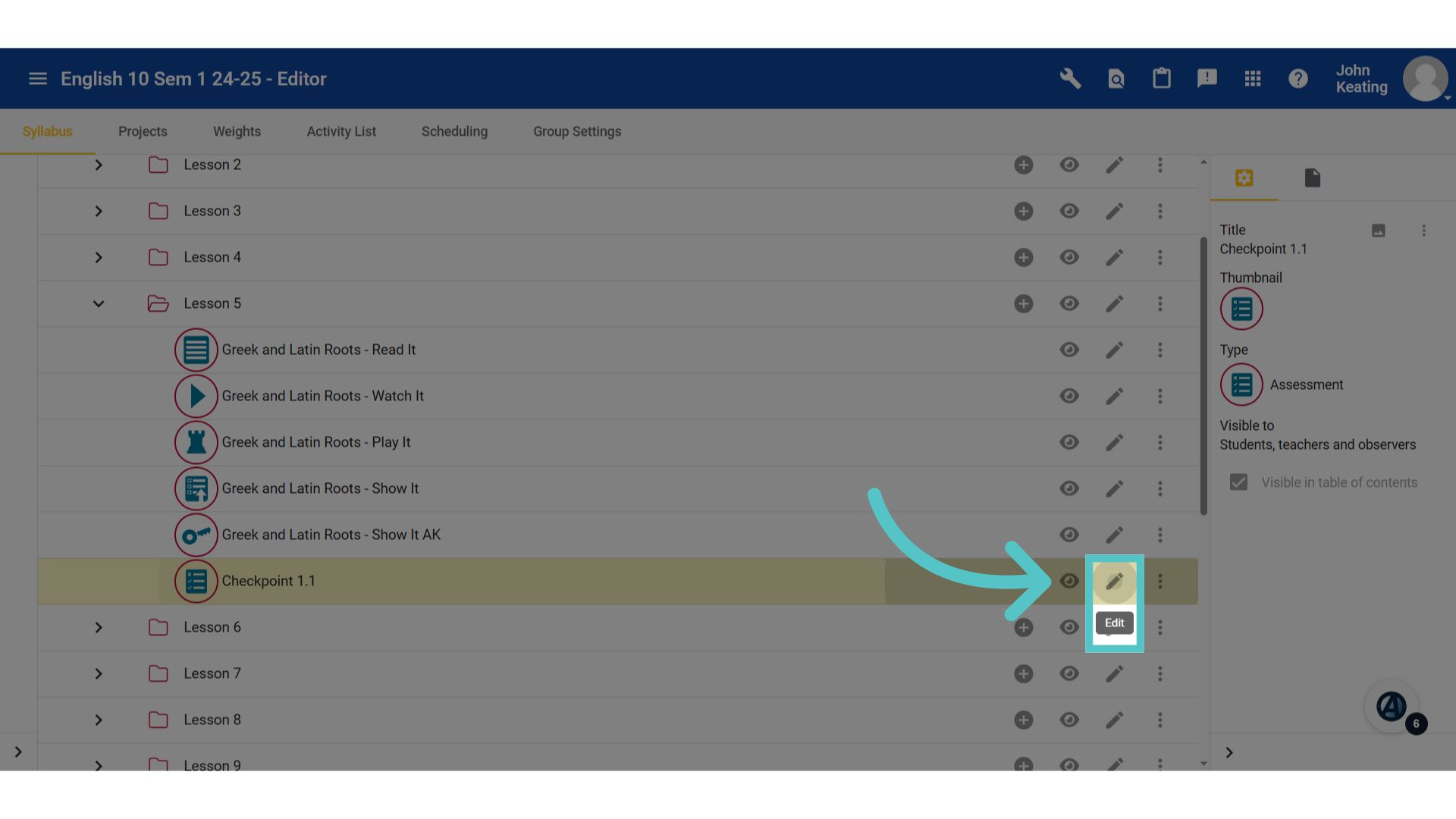Open Greek and Latin Roots - Watch It
The width and height of the screenshot is (1456, 819).
[x=323, y=397]
